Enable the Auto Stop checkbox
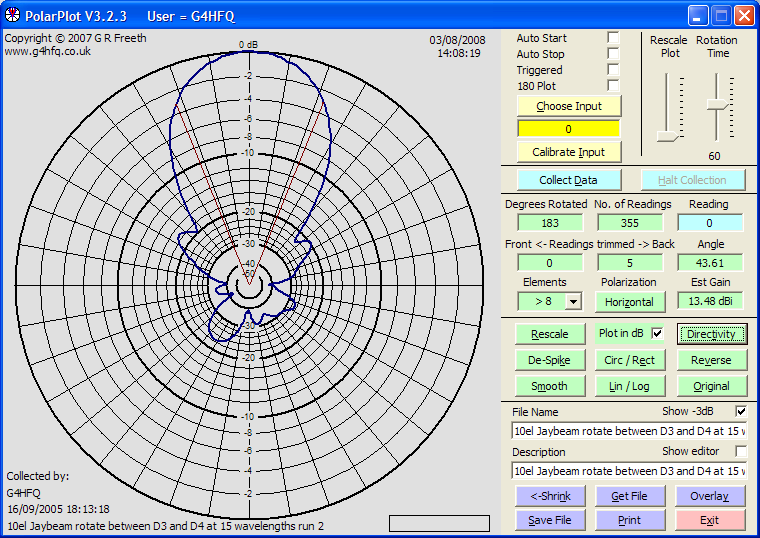The image size is (760, 538). pos(613,53)
